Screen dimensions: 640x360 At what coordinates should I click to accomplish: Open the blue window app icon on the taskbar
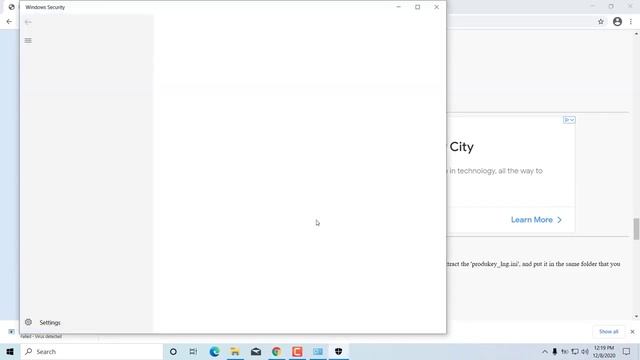(x=318, y=351)
